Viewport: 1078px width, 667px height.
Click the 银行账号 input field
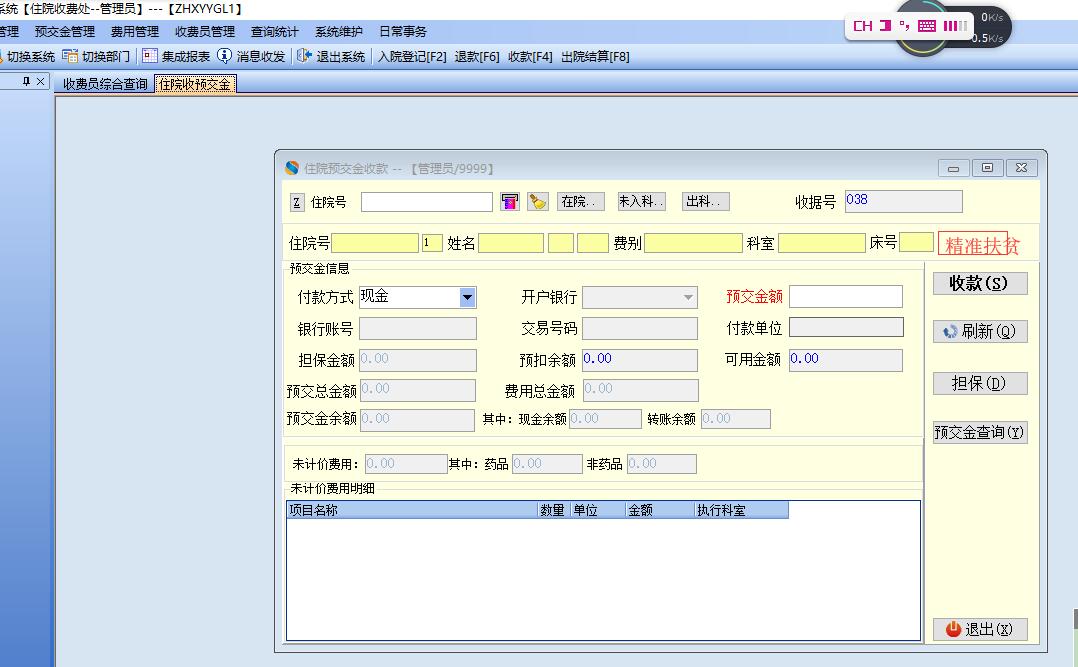click(418, 329)
